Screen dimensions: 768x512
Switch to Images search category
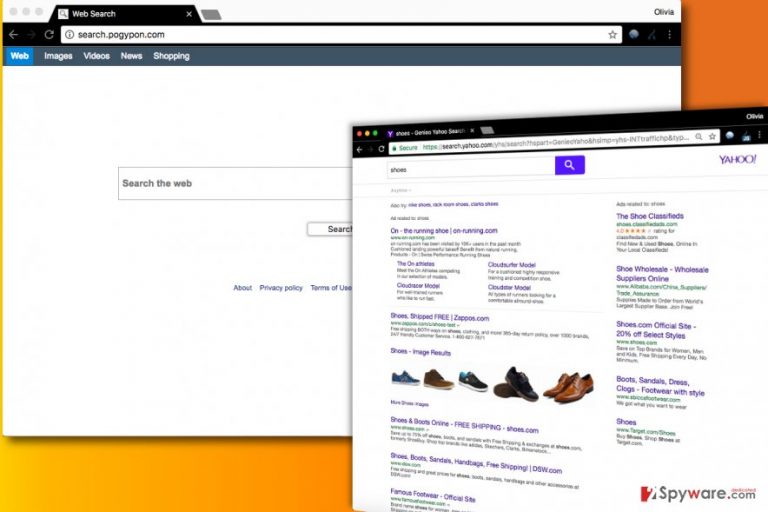coord(58,56)
